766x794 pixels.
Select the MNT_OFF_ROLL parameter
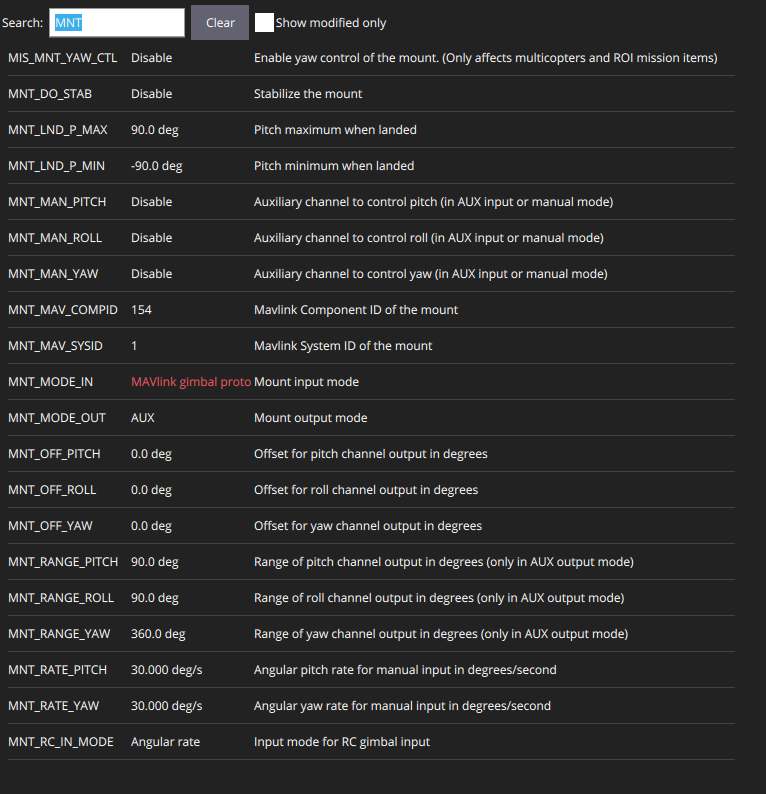52,489
